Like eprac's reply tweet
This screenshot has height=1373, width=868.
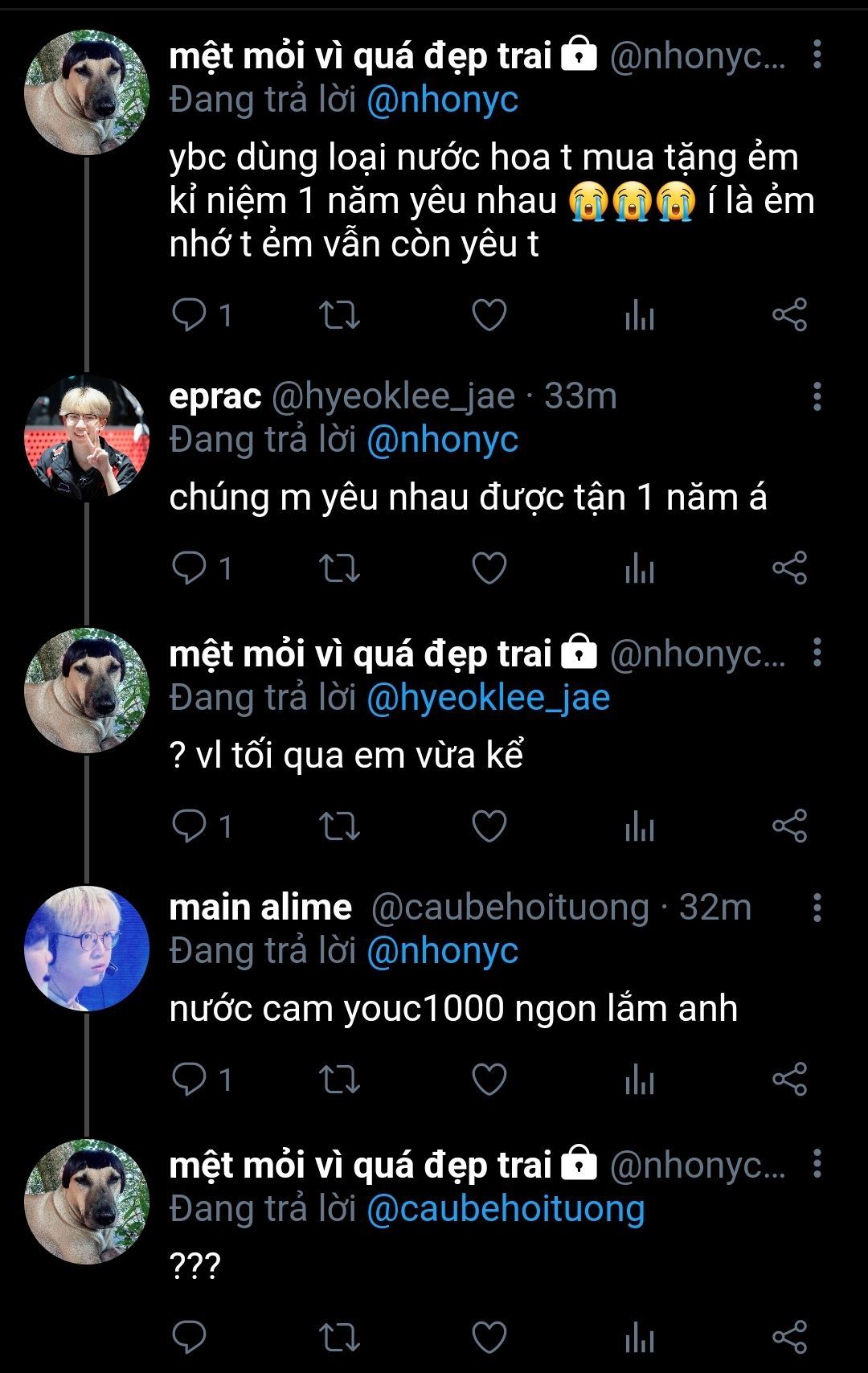[489, 568]
